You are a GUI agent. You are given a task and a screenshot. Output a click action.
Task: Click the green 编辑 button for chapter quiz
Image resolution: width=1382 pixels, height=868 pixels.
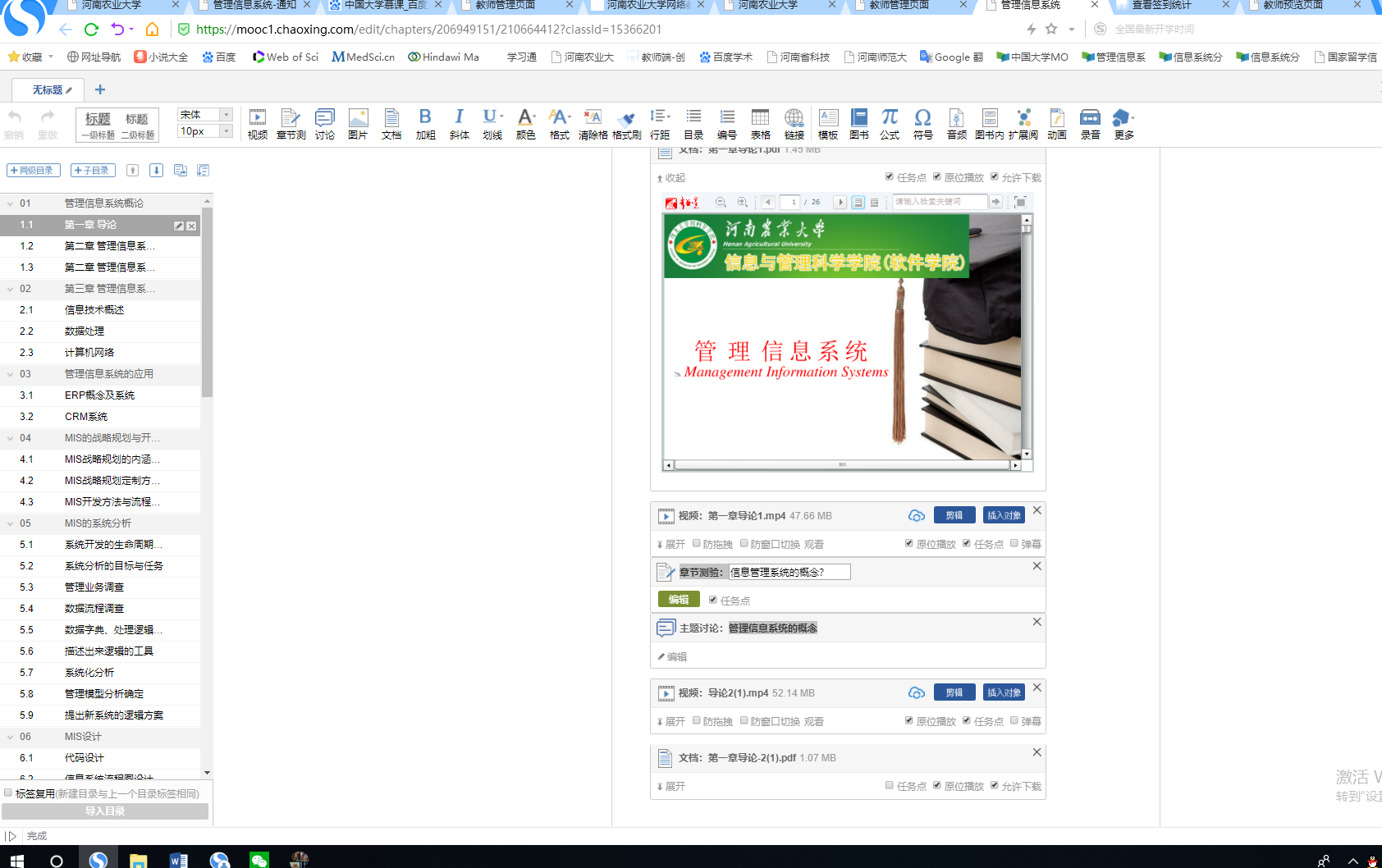pos(679,600)
